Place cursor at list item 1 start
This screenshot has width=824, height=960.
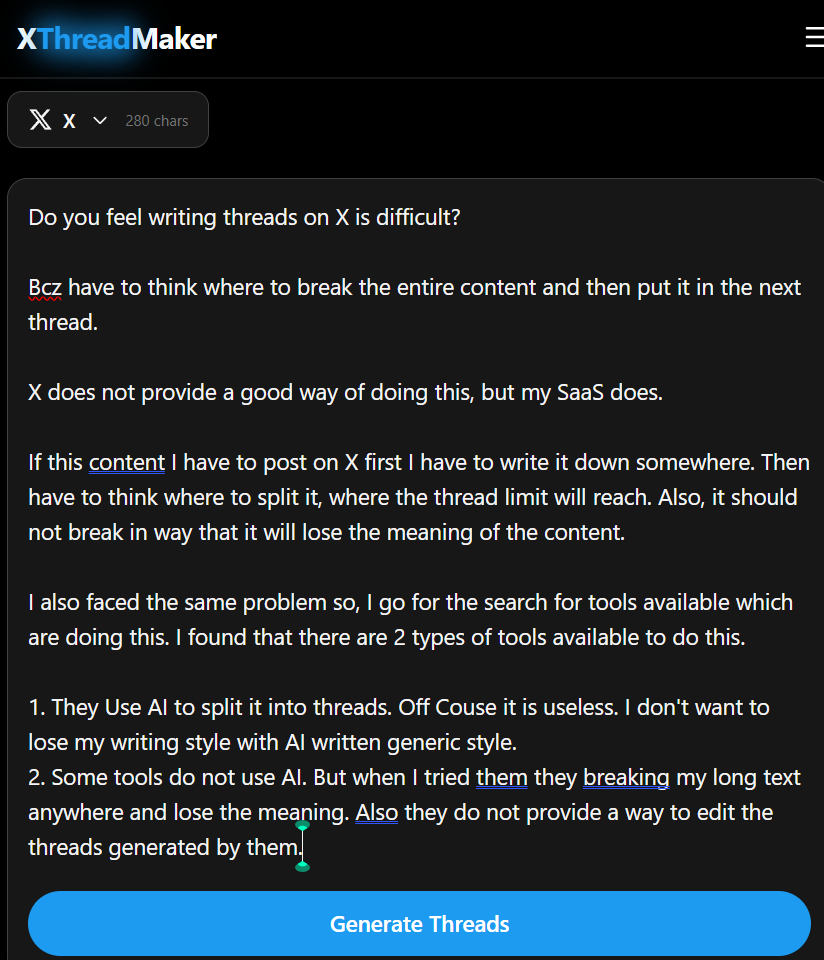[x=31, y=708]
